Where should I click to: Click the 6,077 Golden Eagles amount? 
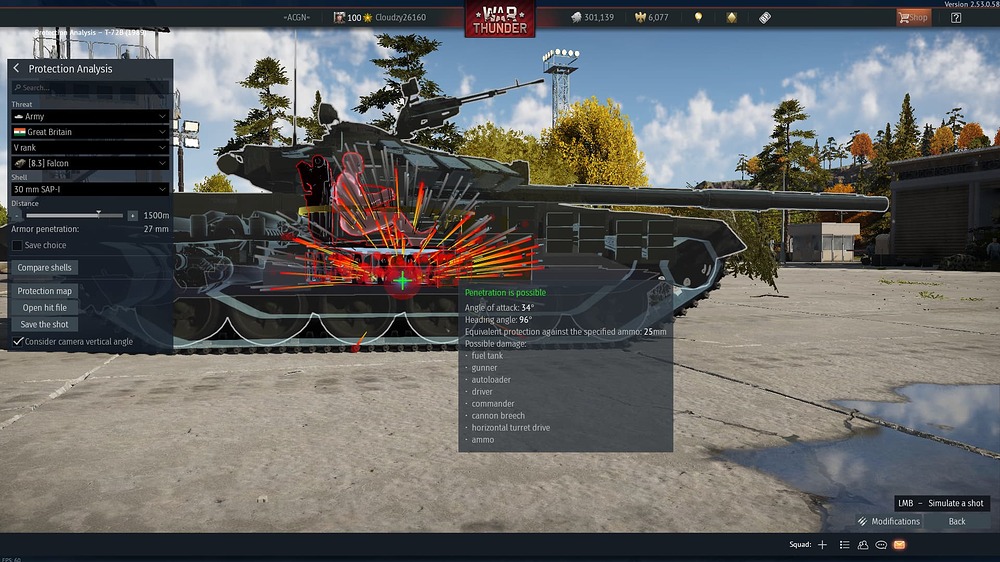[x=658, y=17]
